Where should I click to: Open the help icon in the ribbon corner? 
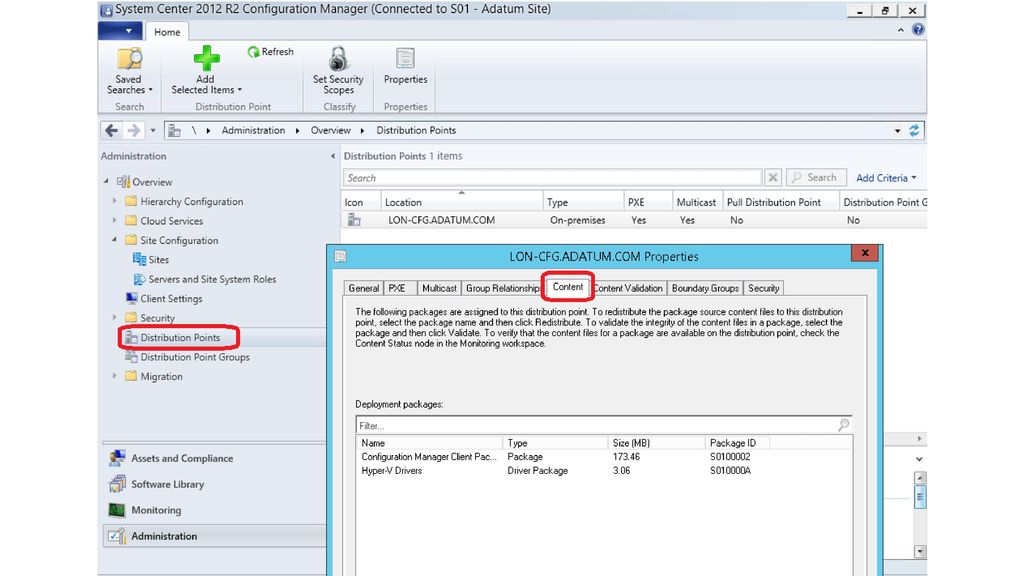click(x=918, y=29)
